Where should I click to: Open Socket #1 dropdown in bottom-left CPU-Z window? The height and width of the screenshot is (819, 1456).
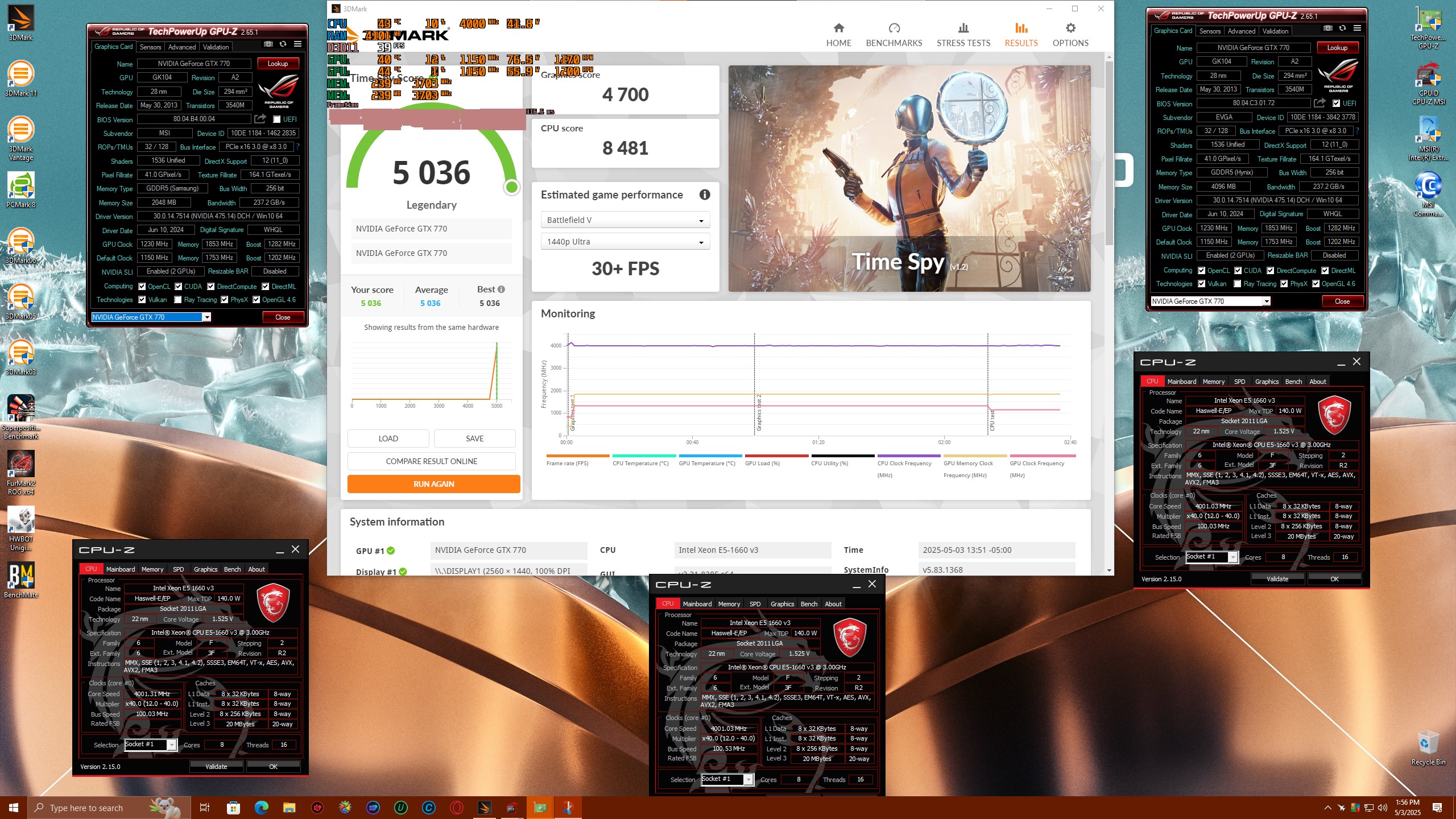pos(150,744)
